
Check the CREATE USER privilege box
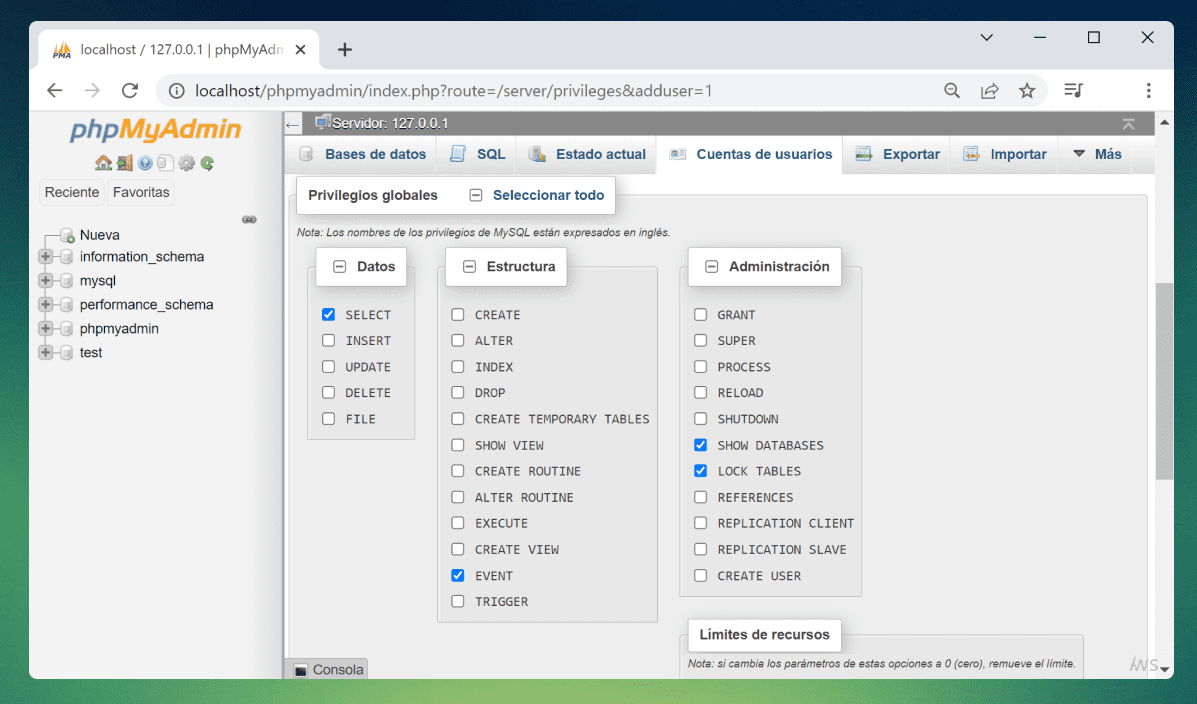click(700, 576)
